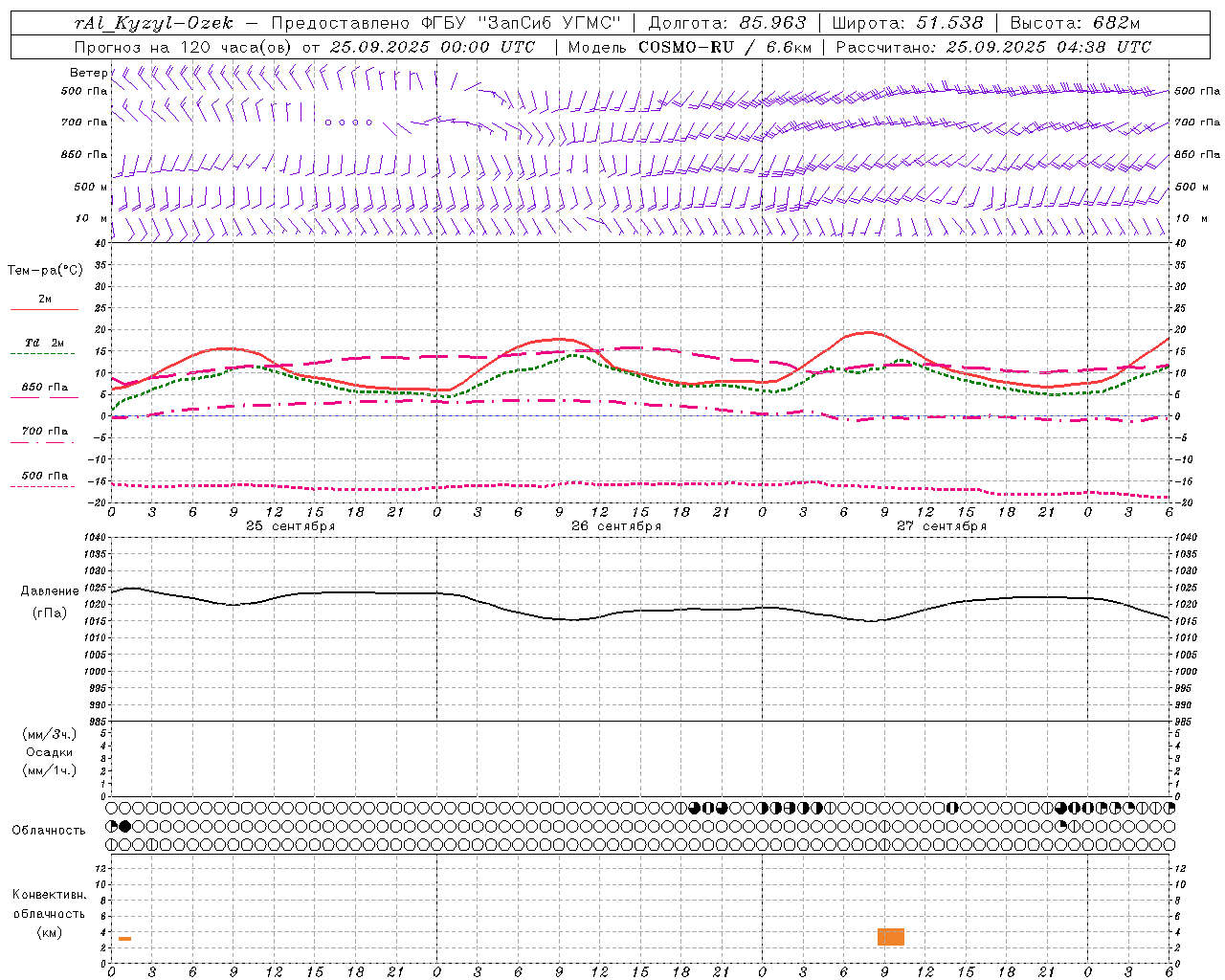This screenshot has width=1225, height=980.
Task: Click the Долгота: 85.963 value
Action: 727,23
